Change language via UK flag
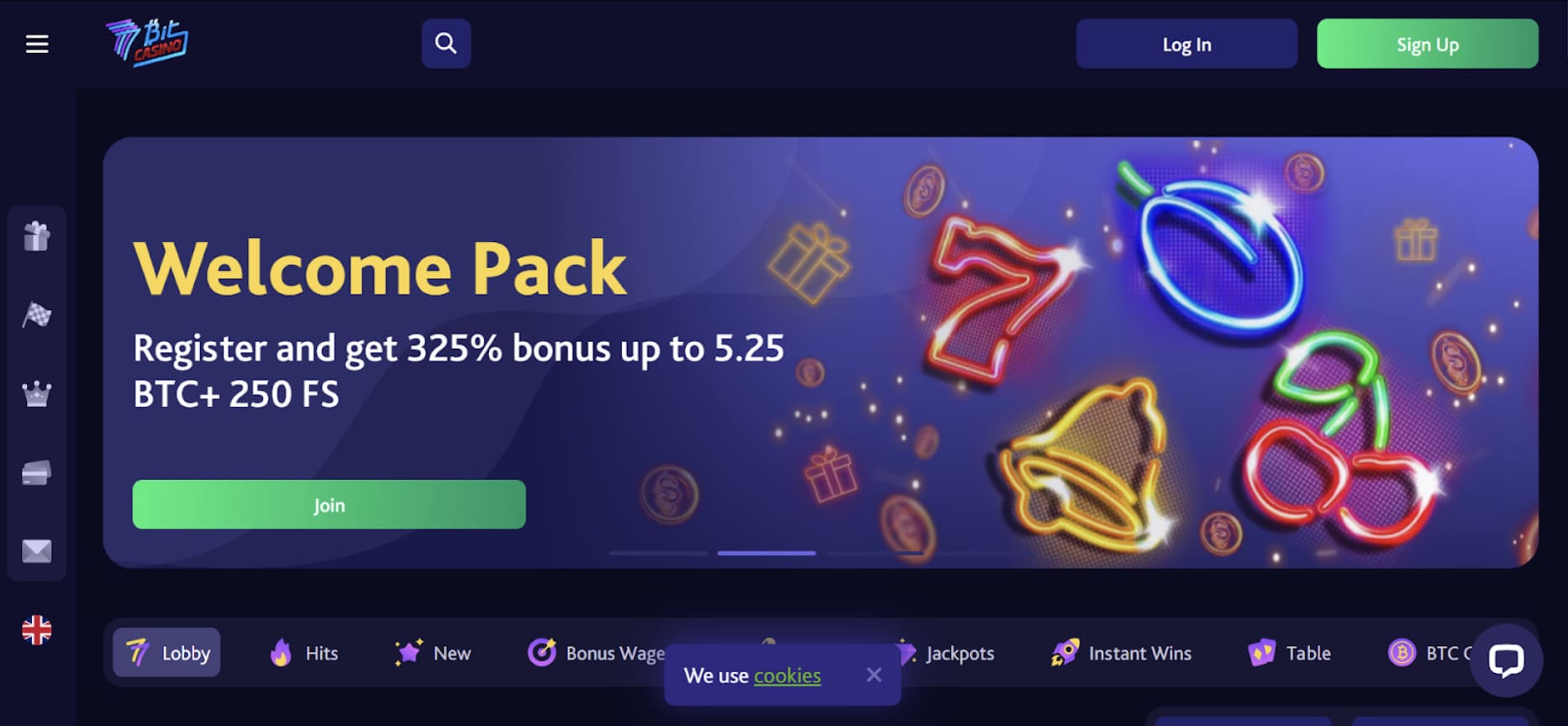This screenshot has width=1568, height=726. (x=37, y=629)
